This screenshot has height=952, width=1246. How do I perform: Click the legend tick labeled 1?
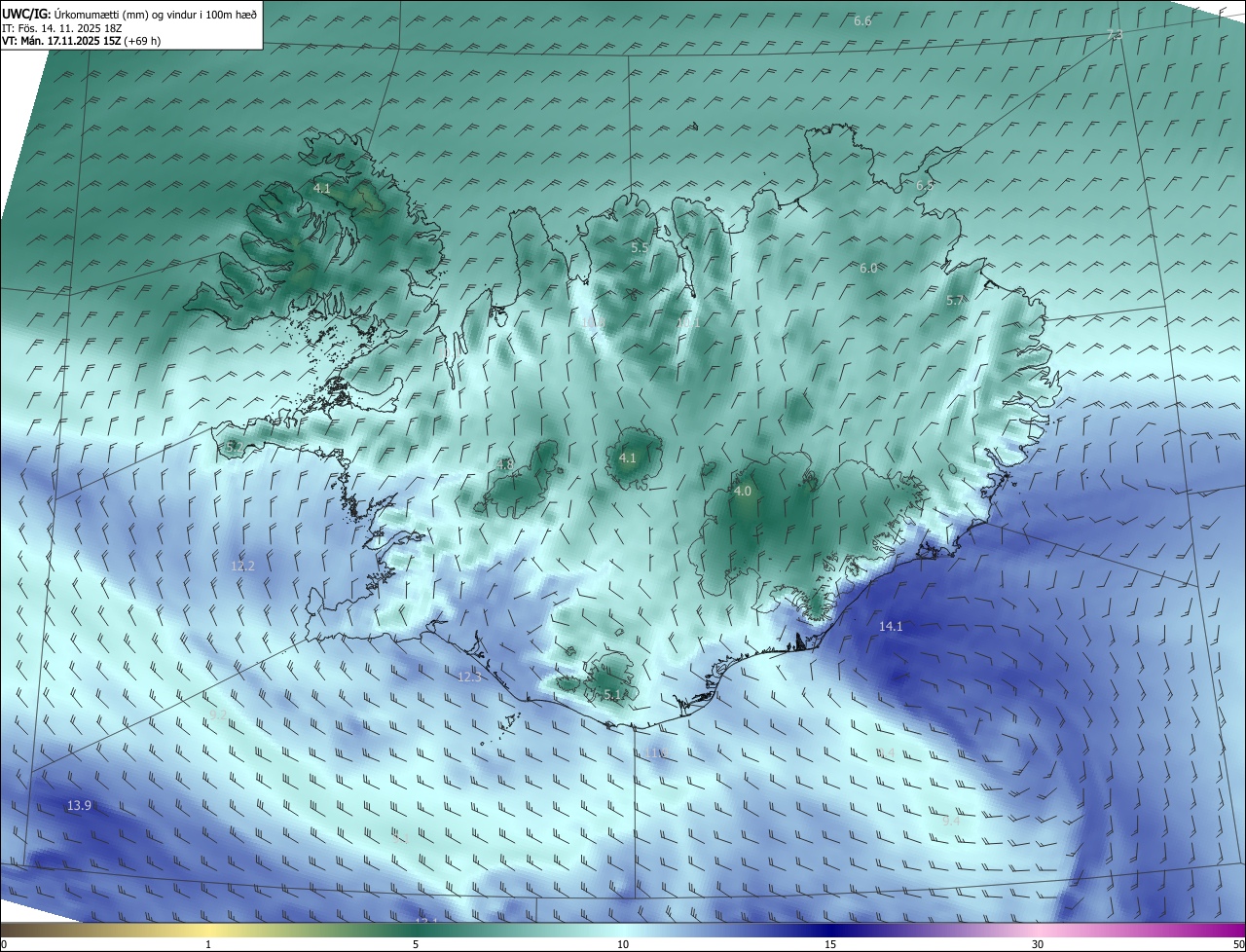208,944
